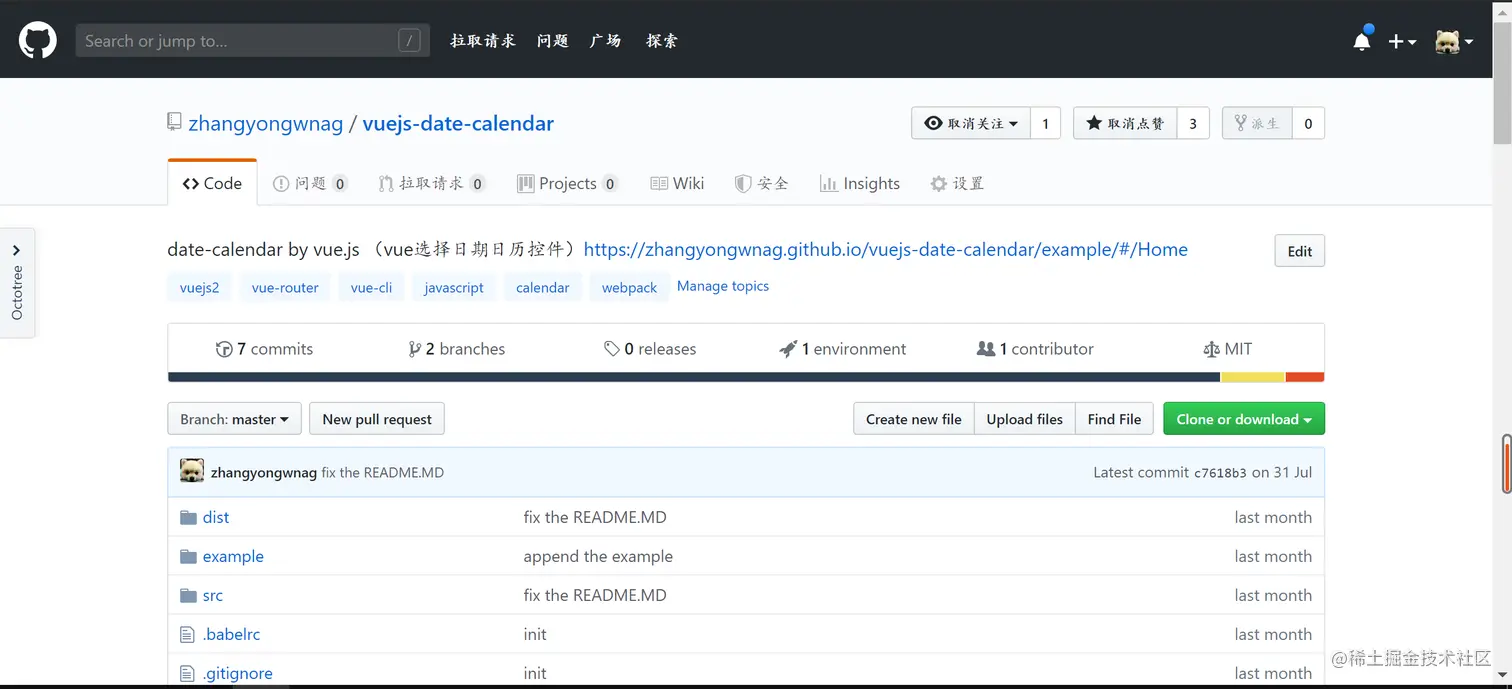Open the Insights tab

[860, 183]
